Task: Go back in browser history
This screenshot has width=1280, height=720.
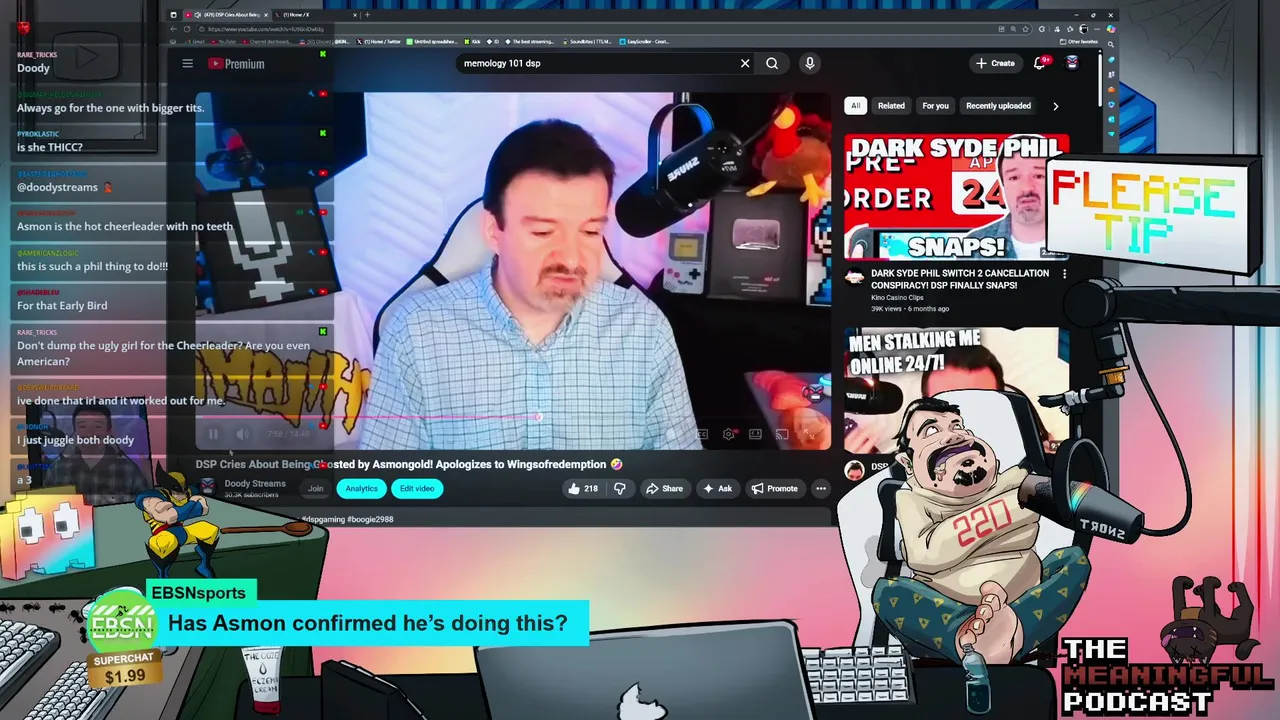Action: [x=174, y=29]
